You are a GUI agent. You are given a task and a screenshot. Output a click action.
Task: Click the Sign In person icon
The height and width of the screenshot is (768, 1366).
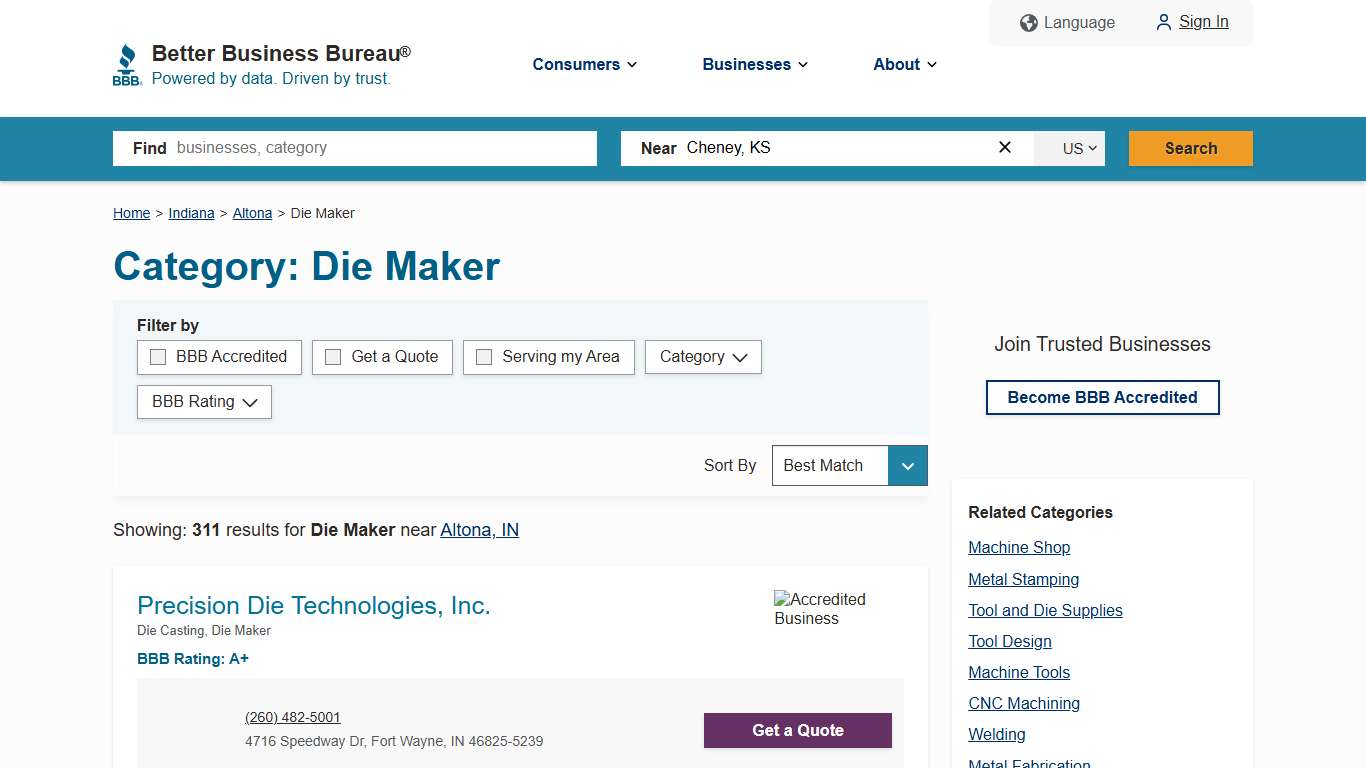(1163, 21)
